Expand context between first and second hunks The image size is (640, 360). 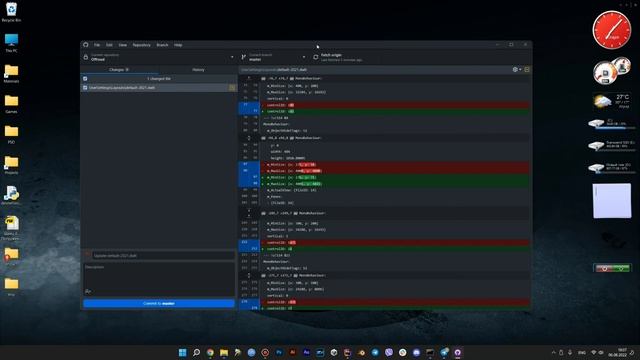[249, 138]
